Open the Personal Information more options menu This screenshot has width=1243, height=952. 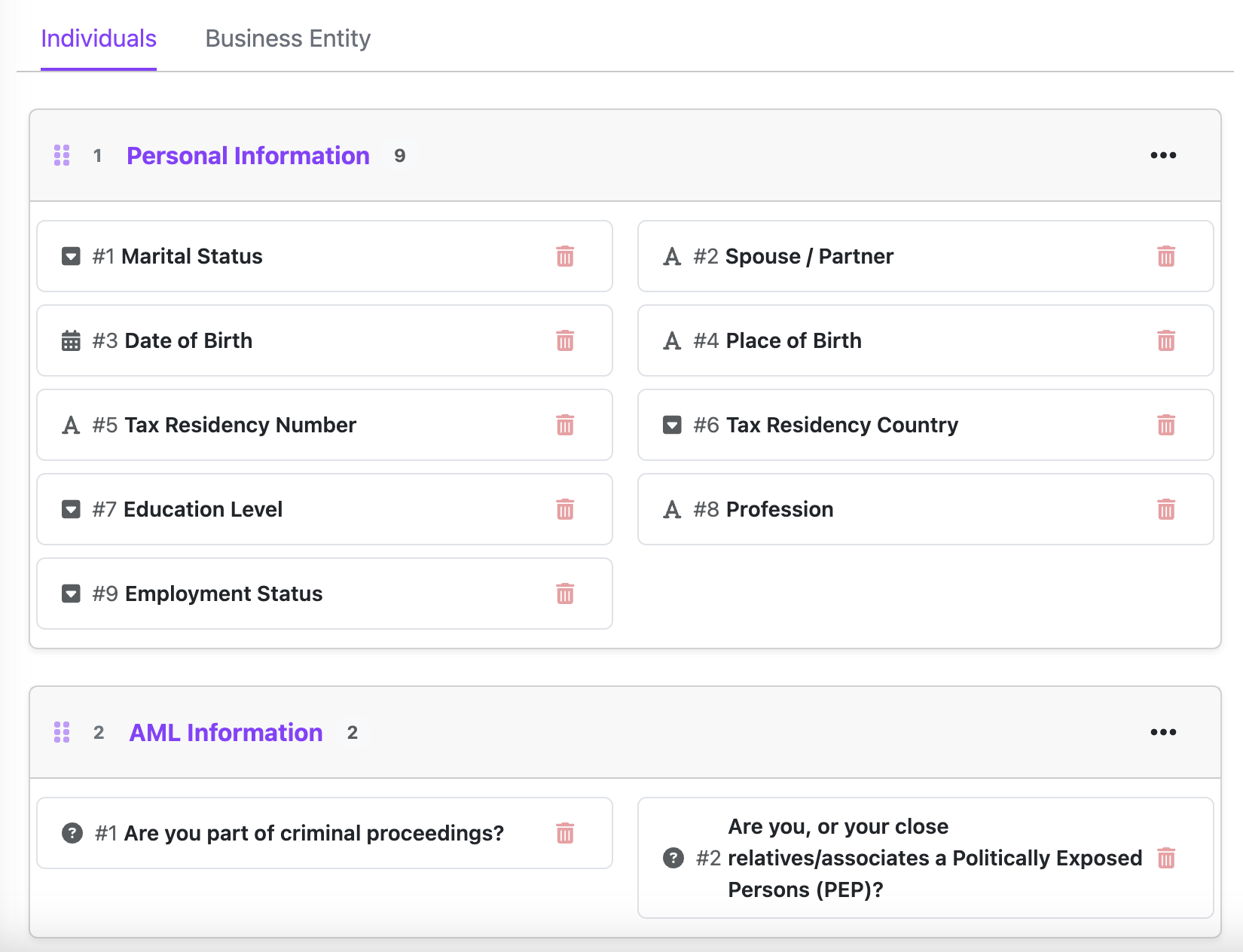tap(1163, 155)
